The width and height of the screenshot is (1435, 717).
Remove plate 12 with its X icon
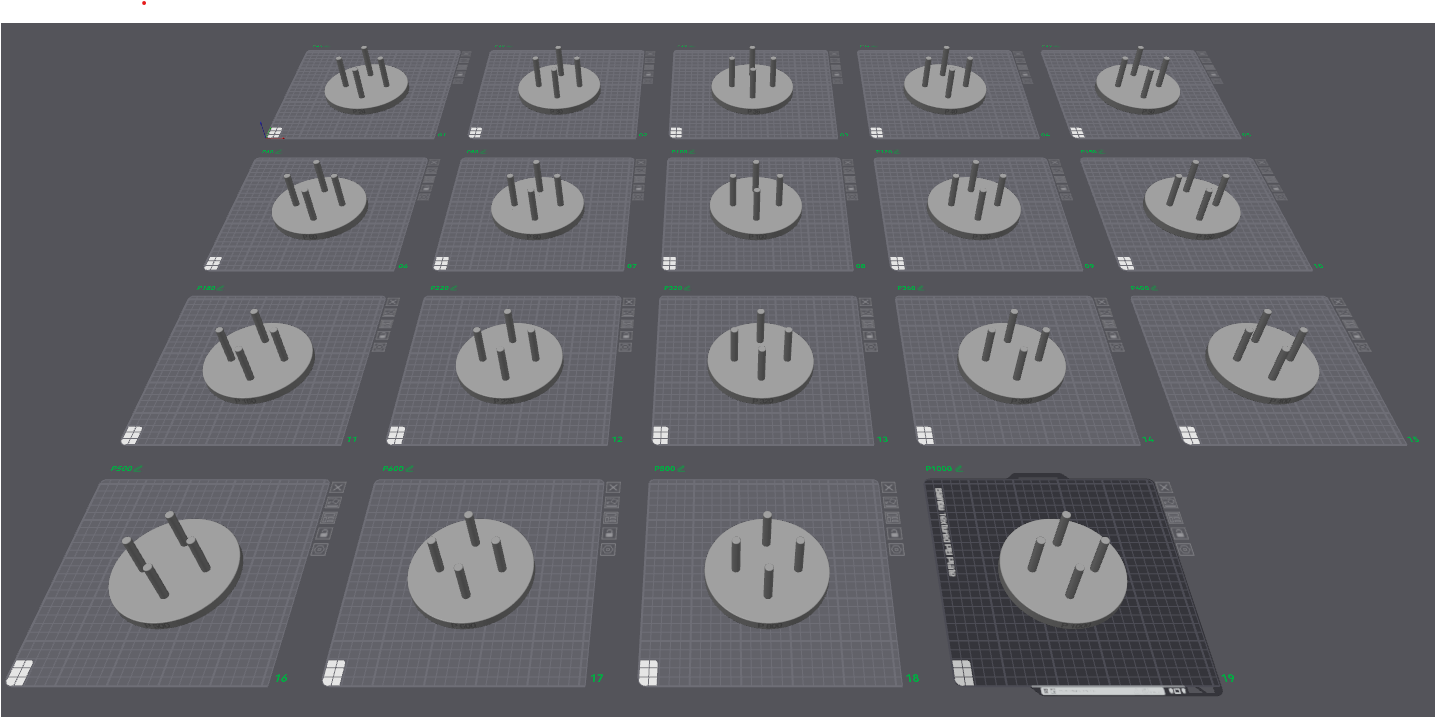629,301
